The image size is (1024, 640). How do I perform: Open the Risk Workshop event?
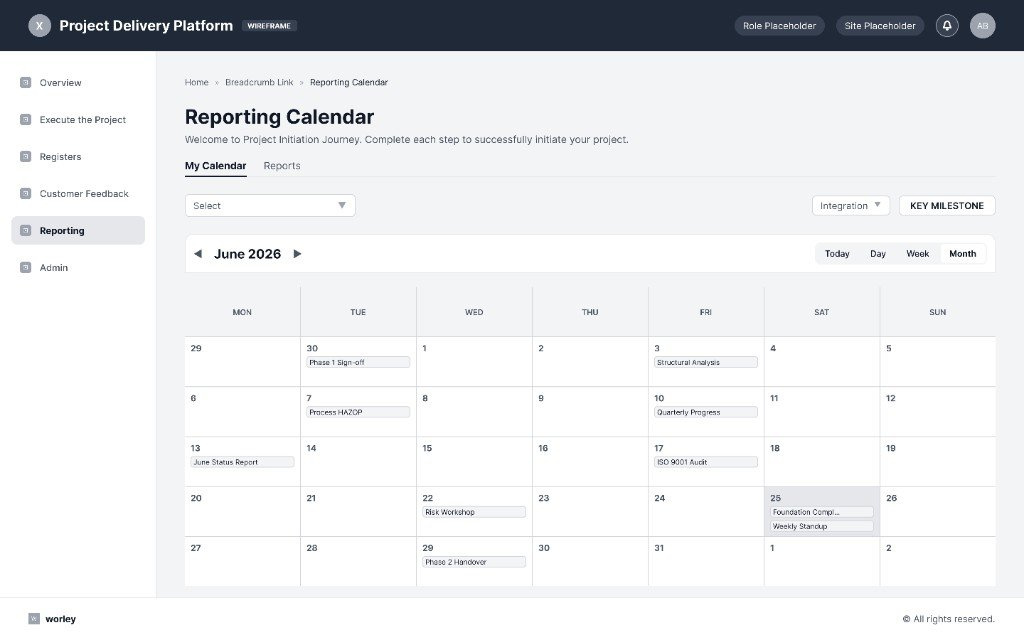[x=473, y=512]
